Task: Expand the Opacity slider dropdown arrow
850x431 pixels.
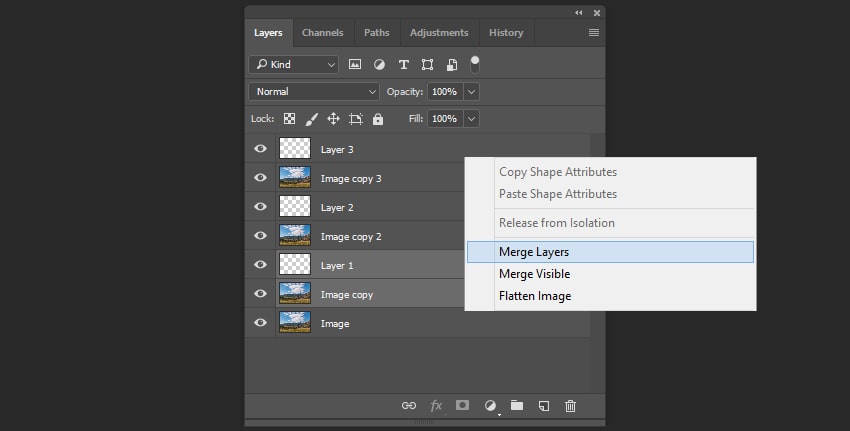Action: tap(472, 91)
